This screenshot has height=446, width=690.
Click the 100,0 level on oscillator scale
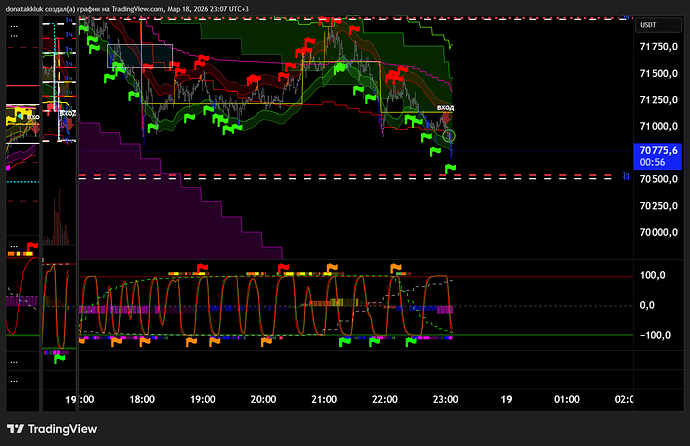click(654, 275)
